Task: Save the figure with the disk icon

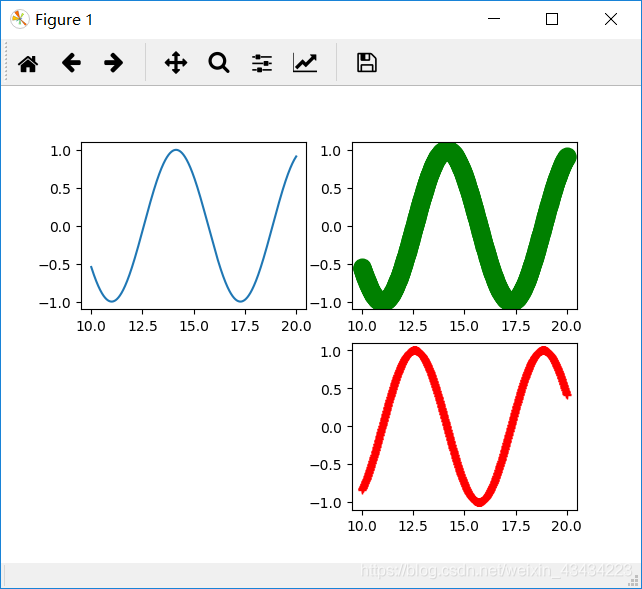Action: click(x=367, y=63)
